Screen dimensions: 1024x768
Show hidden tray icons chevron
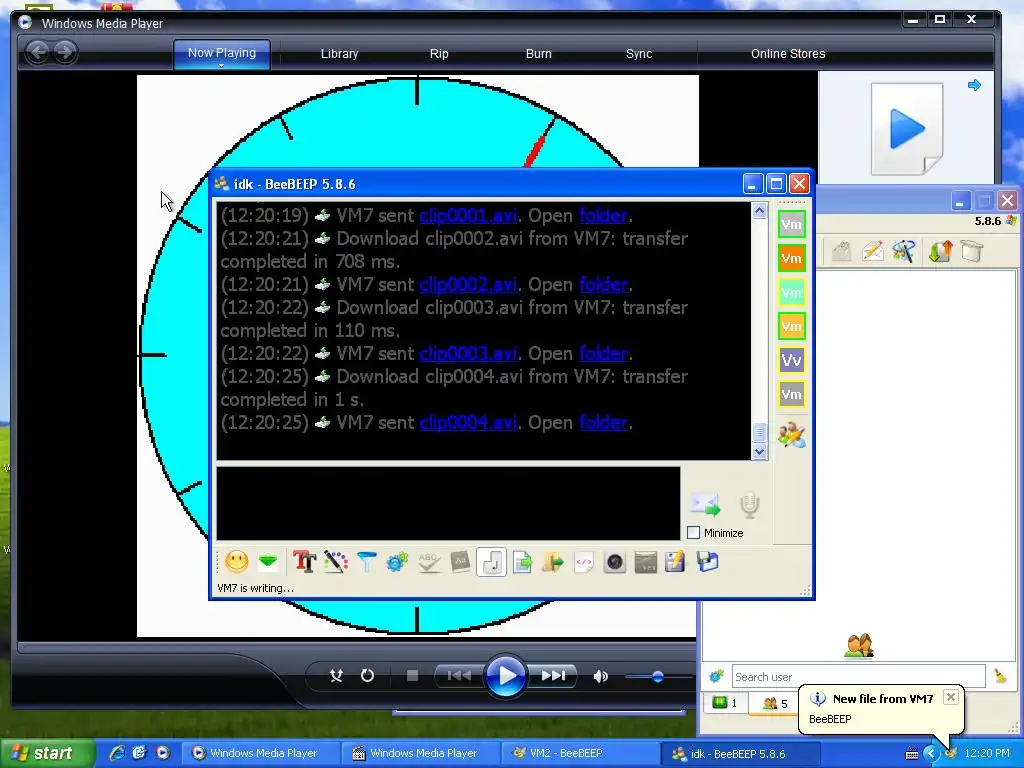[x=931, y=754]
